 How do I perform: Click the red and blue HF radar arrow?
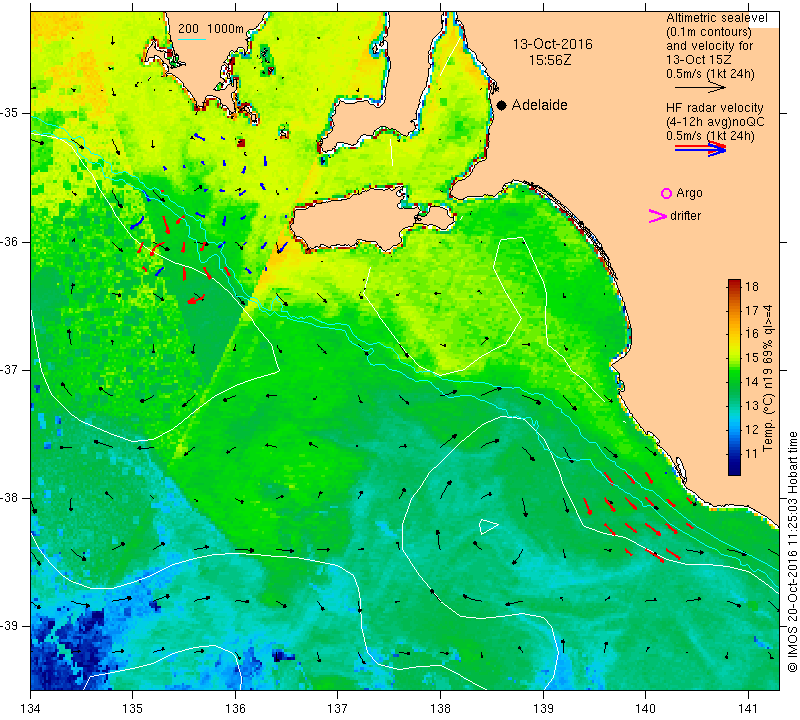click(701, 148)
